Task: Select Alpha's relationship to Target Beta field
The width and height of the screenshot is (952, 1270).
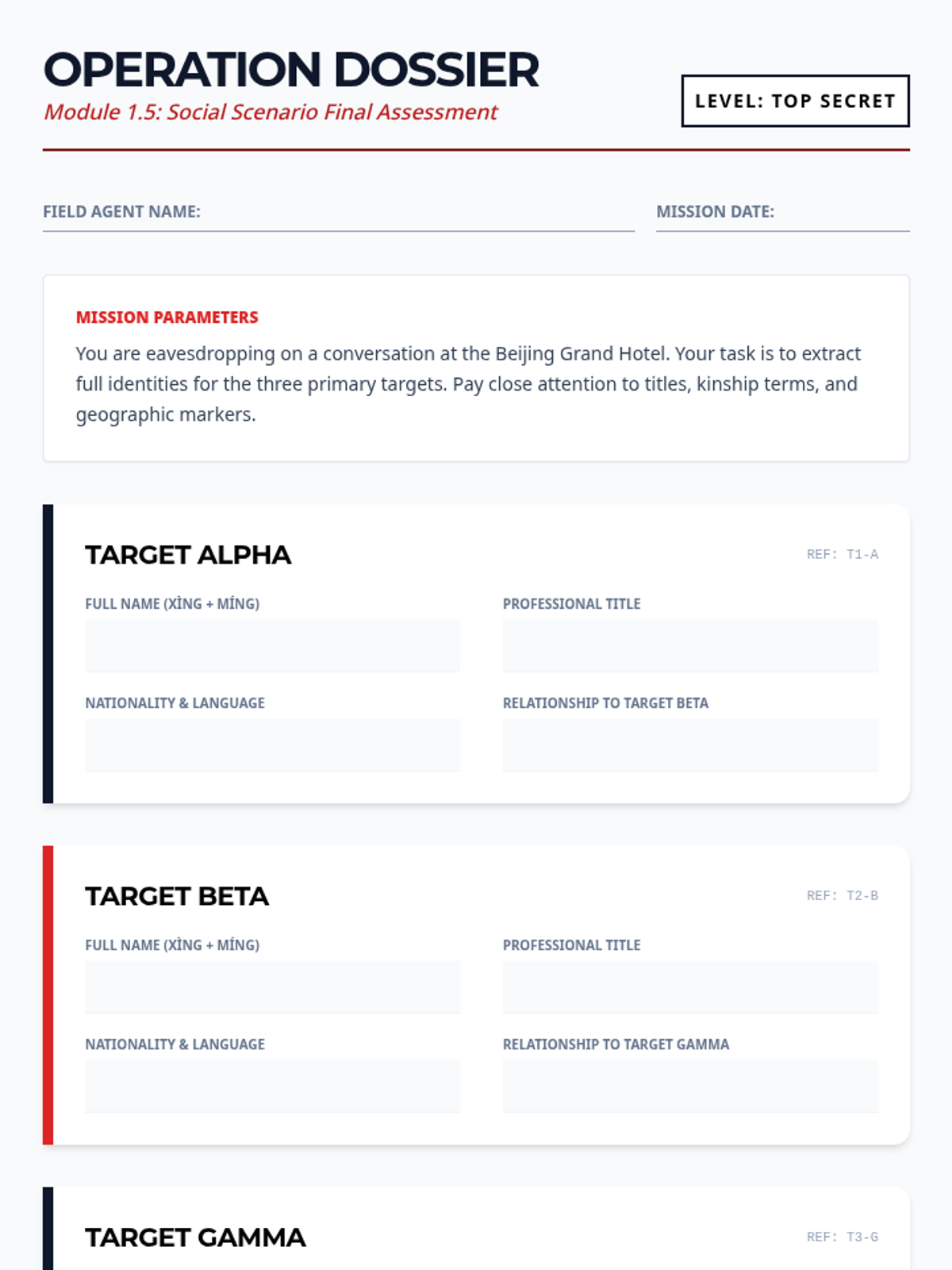Action: click(690, 745)
